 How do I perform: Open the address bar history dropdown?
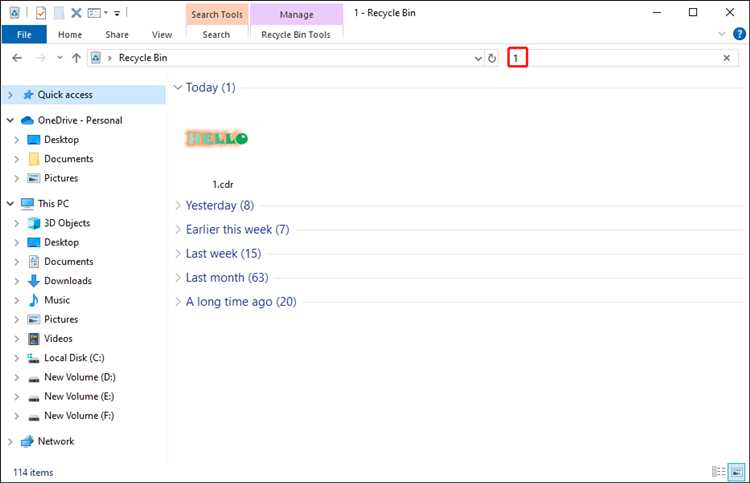477,58
